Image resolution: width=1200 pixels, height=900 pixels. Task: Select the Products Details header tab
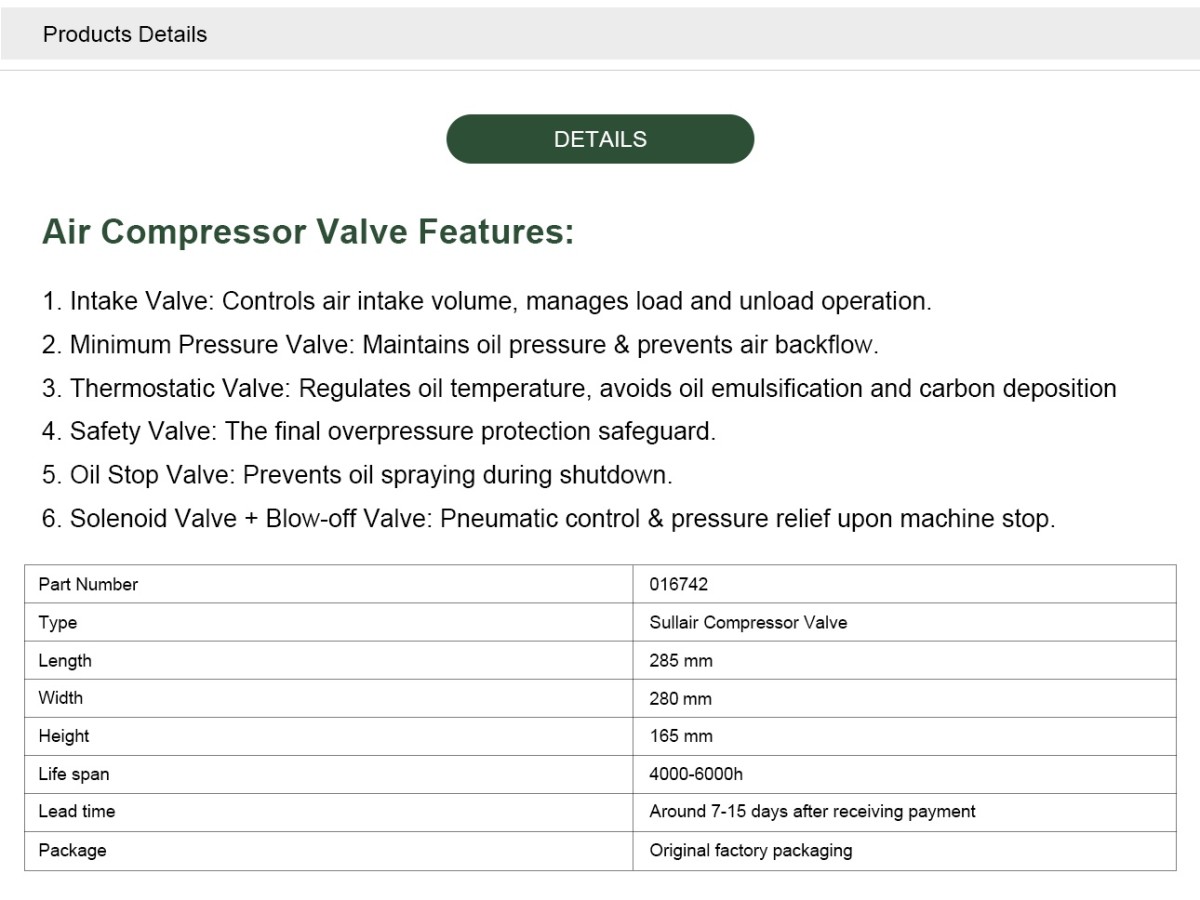125,34
